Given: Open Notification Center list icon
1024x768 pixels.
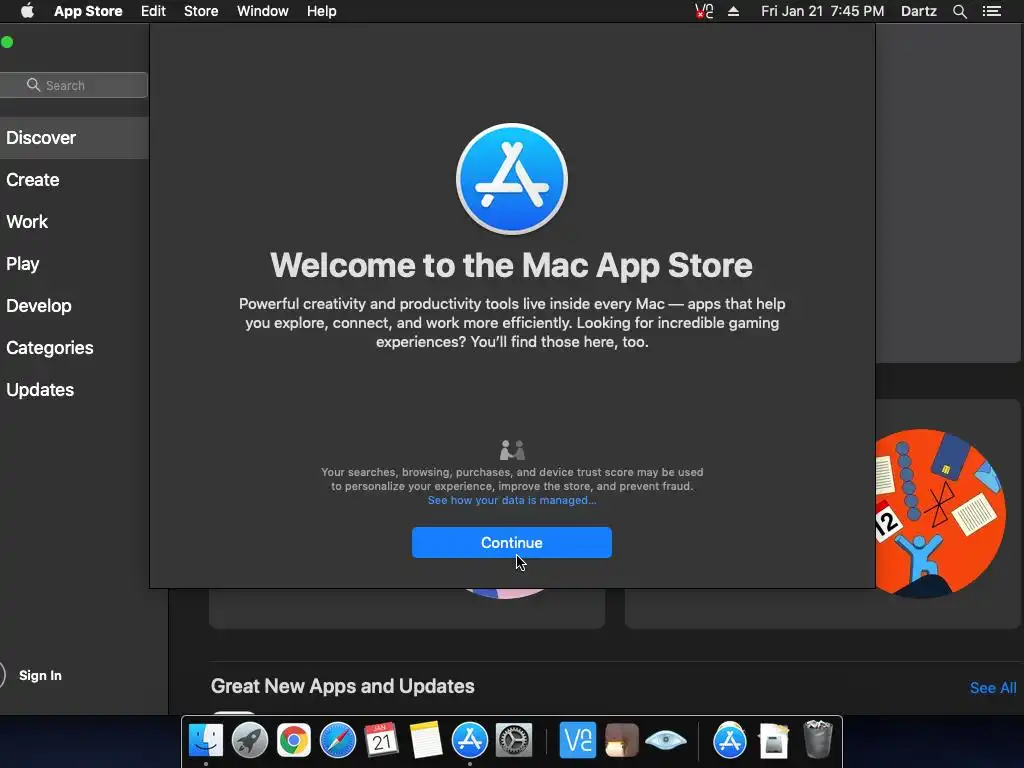Looking at the screenshot, I should click(x=991, y=11).
